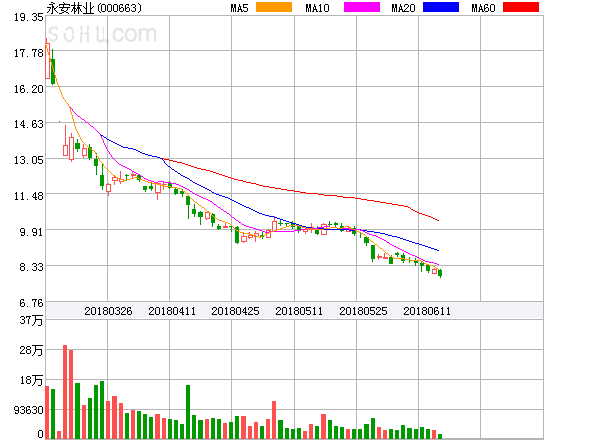This screenshot has width=600, height=440.
Task: Click the last green candlestick on the right
Action: point(440,273)
